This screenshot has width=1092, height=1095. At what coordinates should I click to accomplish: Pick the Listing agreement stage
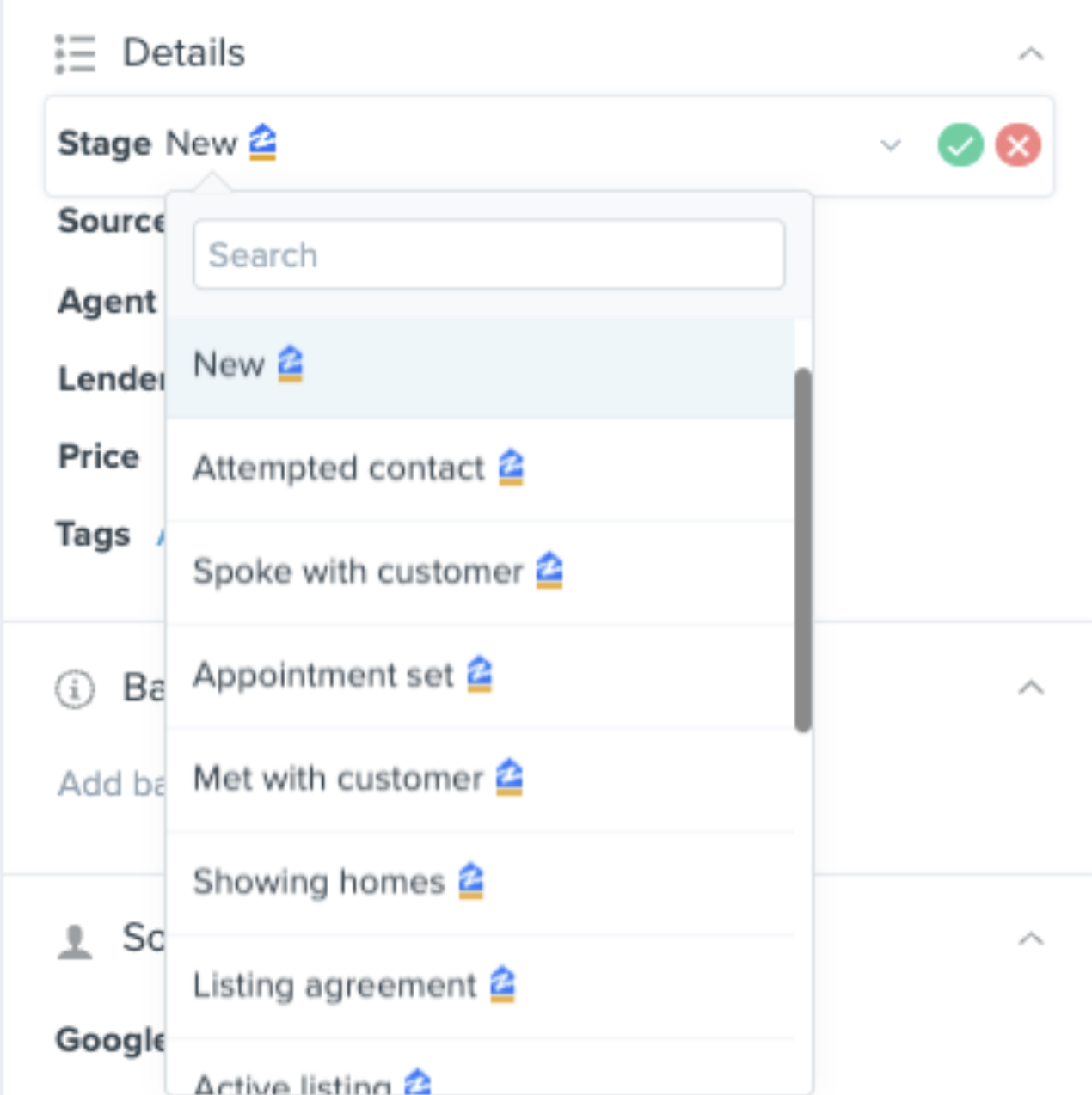[x=334, y=986]
